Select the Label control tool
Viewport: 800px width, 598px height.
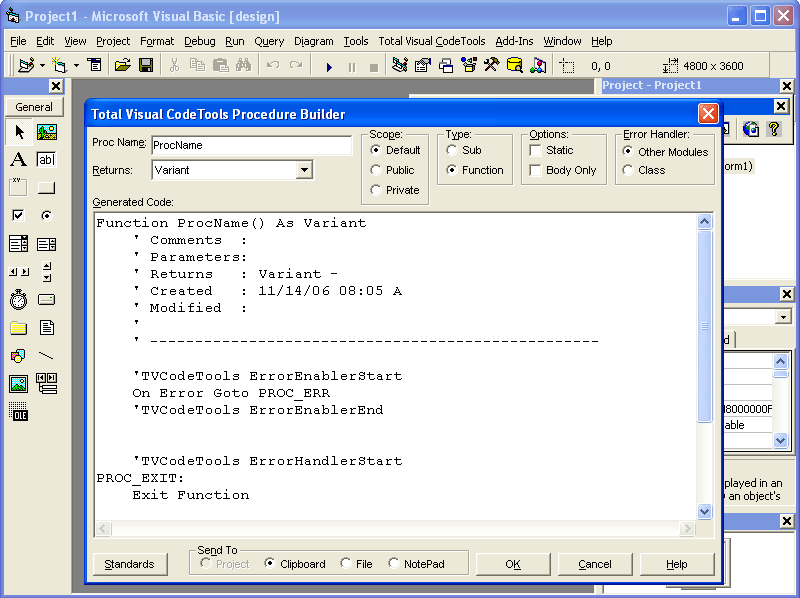coord(19,160)
